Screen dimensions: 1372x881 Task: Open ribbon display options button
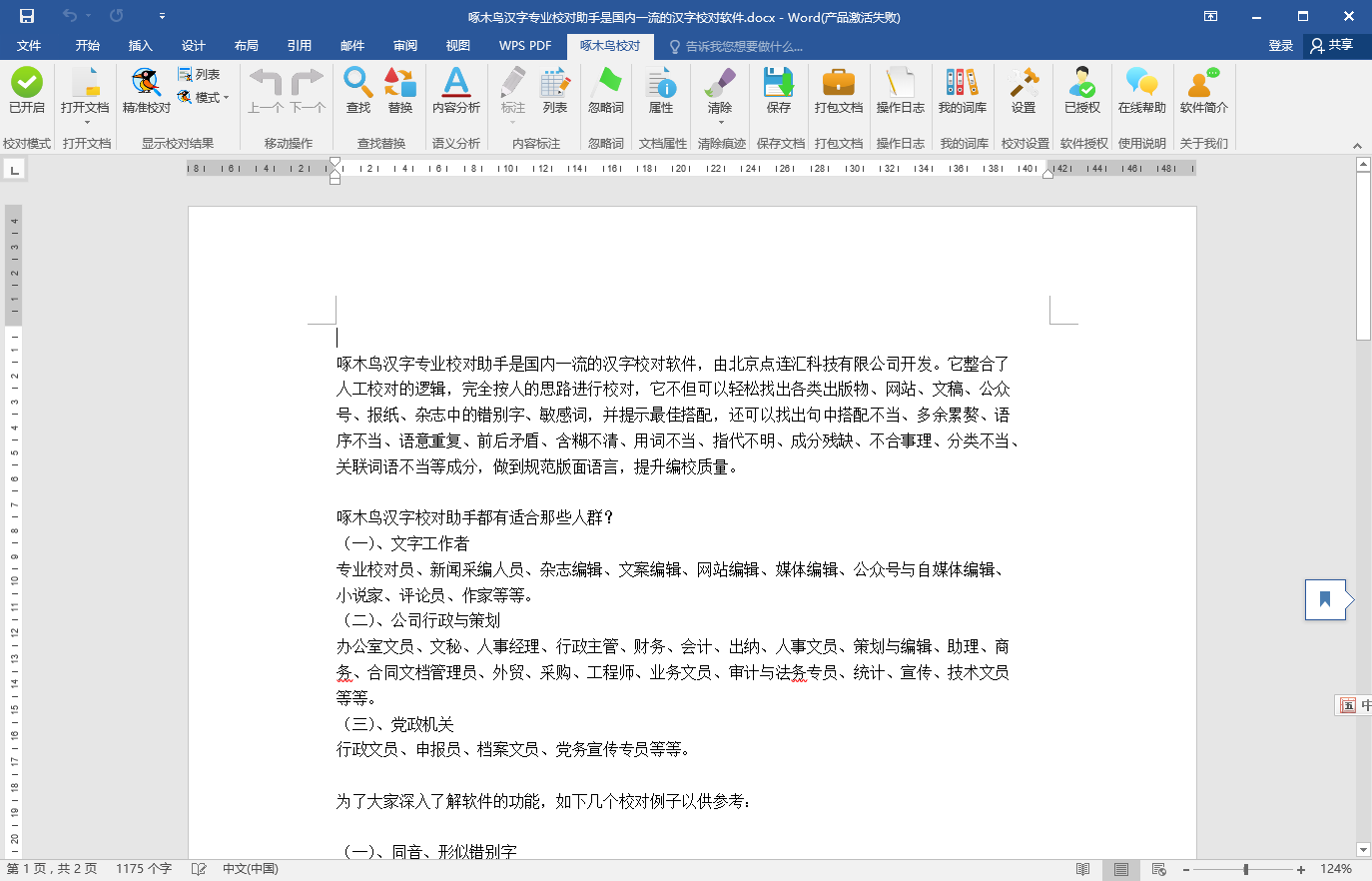coord(1210,16)
